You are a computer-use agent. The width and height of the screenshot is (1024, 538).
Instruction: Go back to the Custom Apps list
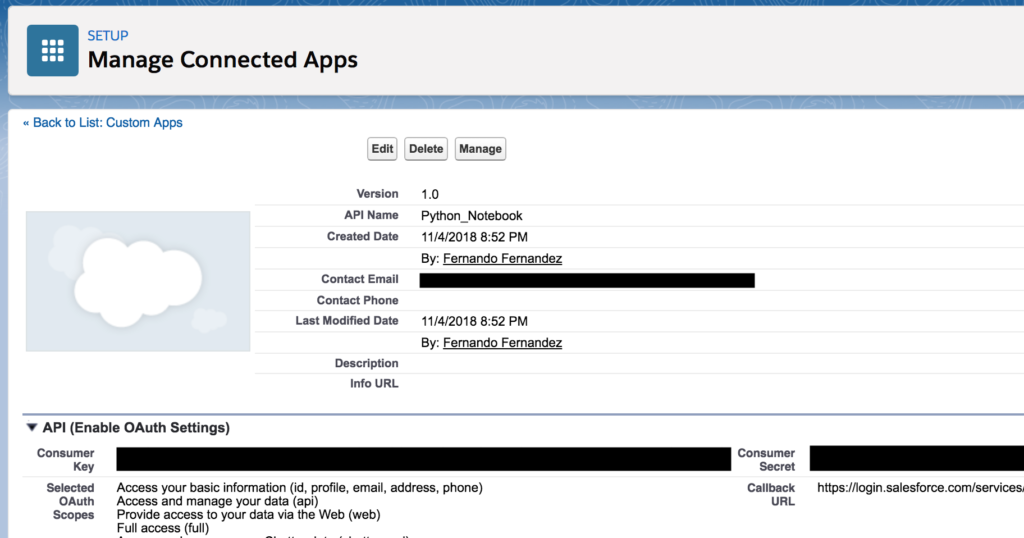(x=103, y=123)
